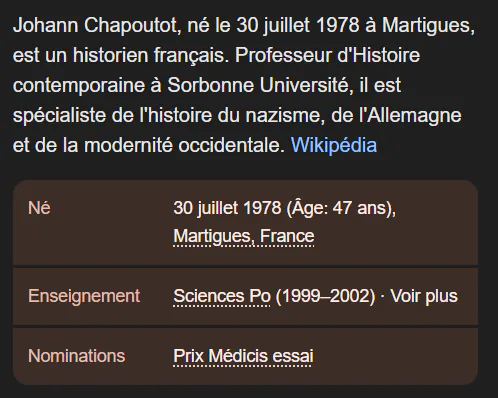Screen dimensions: 498x398
Task: Follow the Sciences Po link
Action: point(222,296)
